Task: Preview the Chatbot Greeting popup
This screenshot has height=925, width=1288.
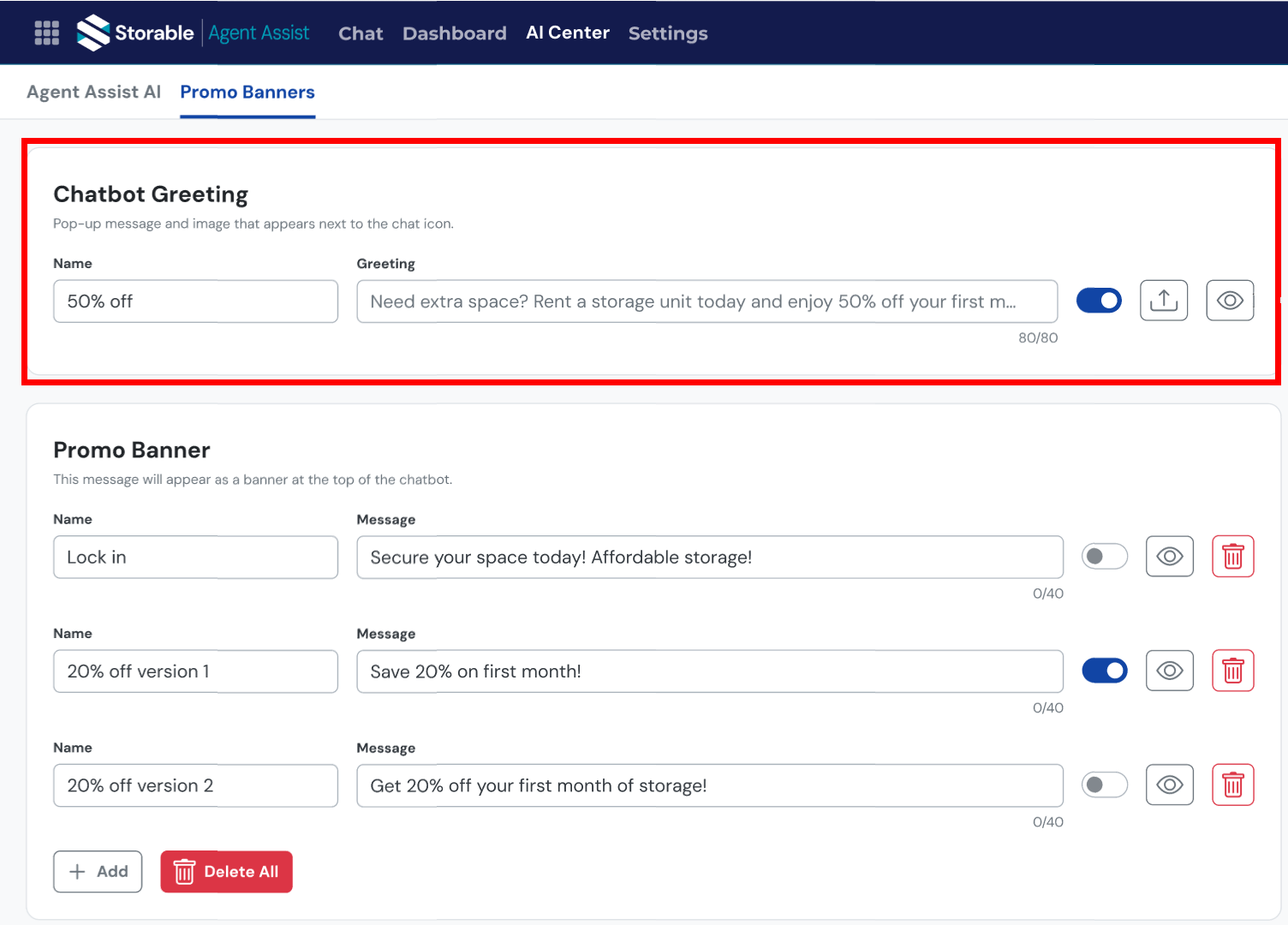Action: [x=1229, y=301]
